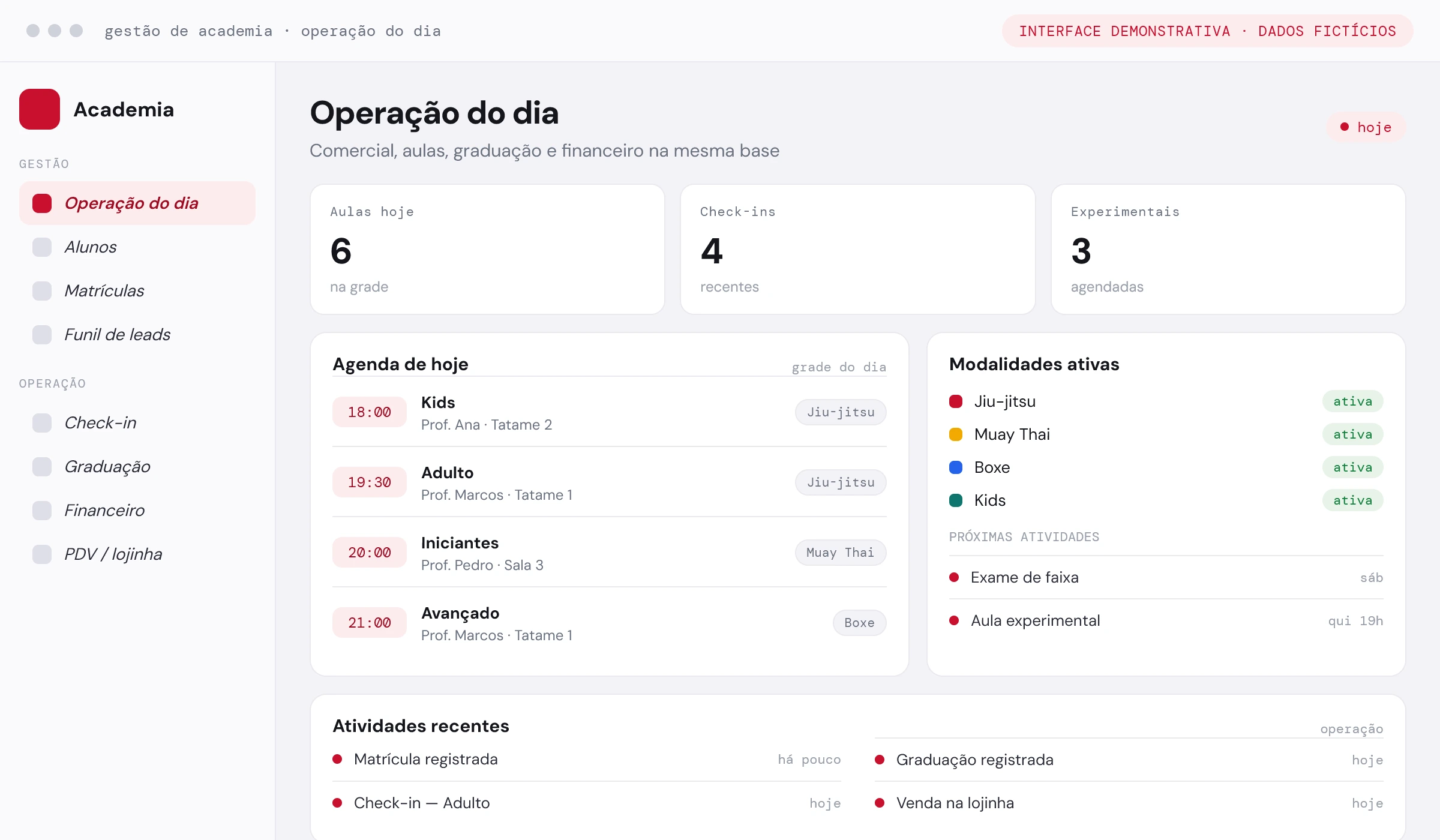Open the Alunos section
Screen dimensions: 1440x840
[137, 247]
